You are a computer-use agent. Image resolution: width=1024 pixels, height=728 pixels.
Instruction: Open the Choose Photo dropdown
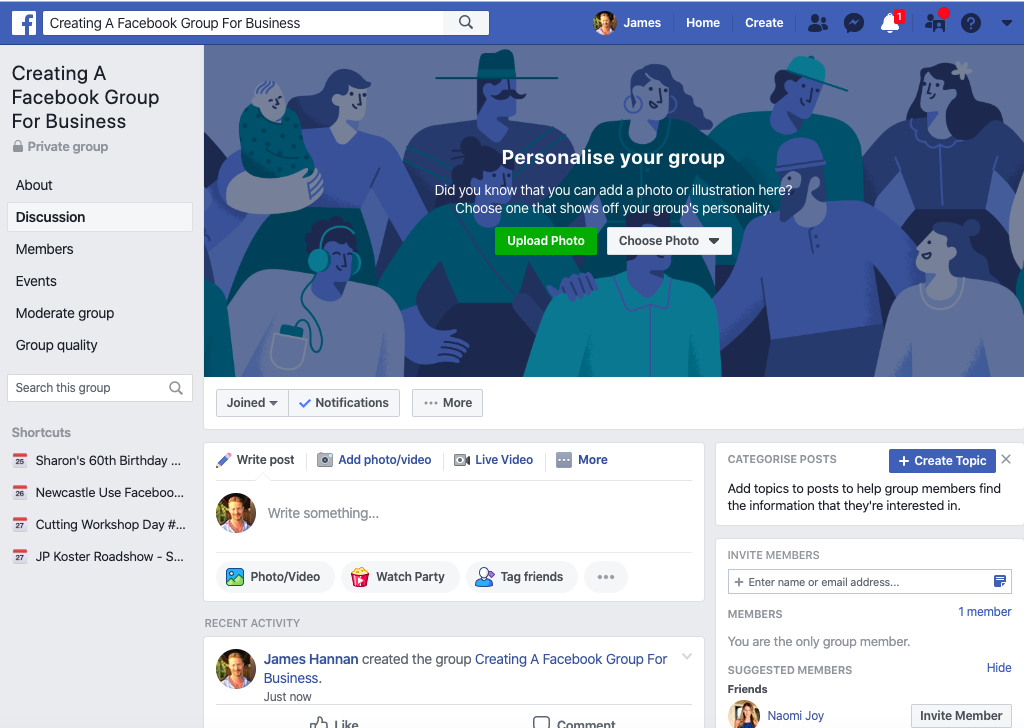(669, 241)
